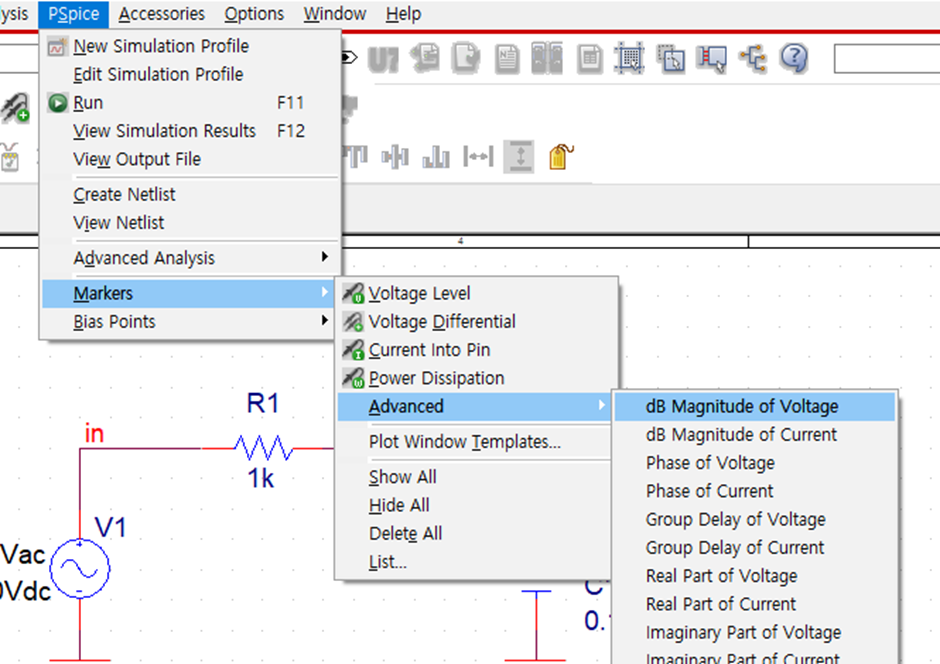Choose Phase of Voltage
This screenshot has height=664, width=940.
click(x=755, y=463)
